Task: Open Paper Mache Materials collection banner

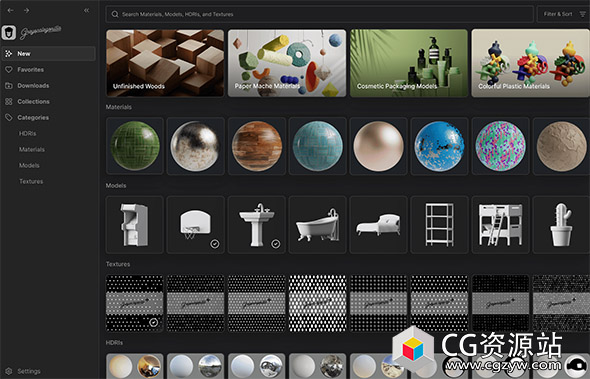Action: (x=287, y=63)
